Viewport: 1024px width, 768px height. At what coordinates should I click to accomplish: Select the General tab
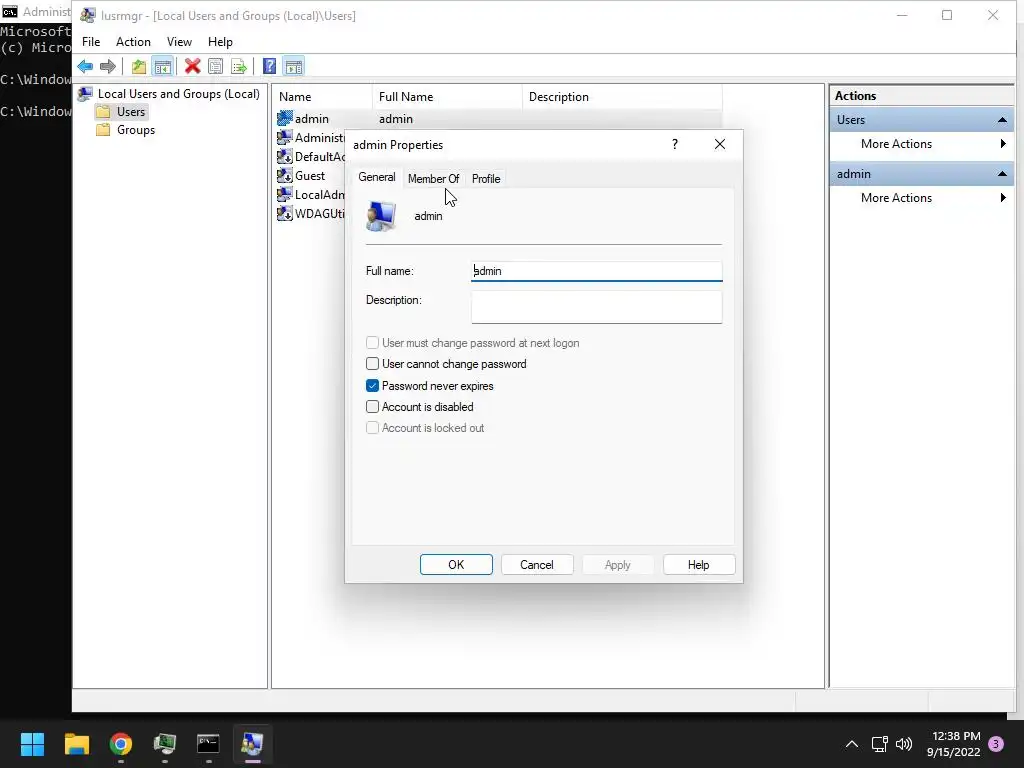[377, 177]
